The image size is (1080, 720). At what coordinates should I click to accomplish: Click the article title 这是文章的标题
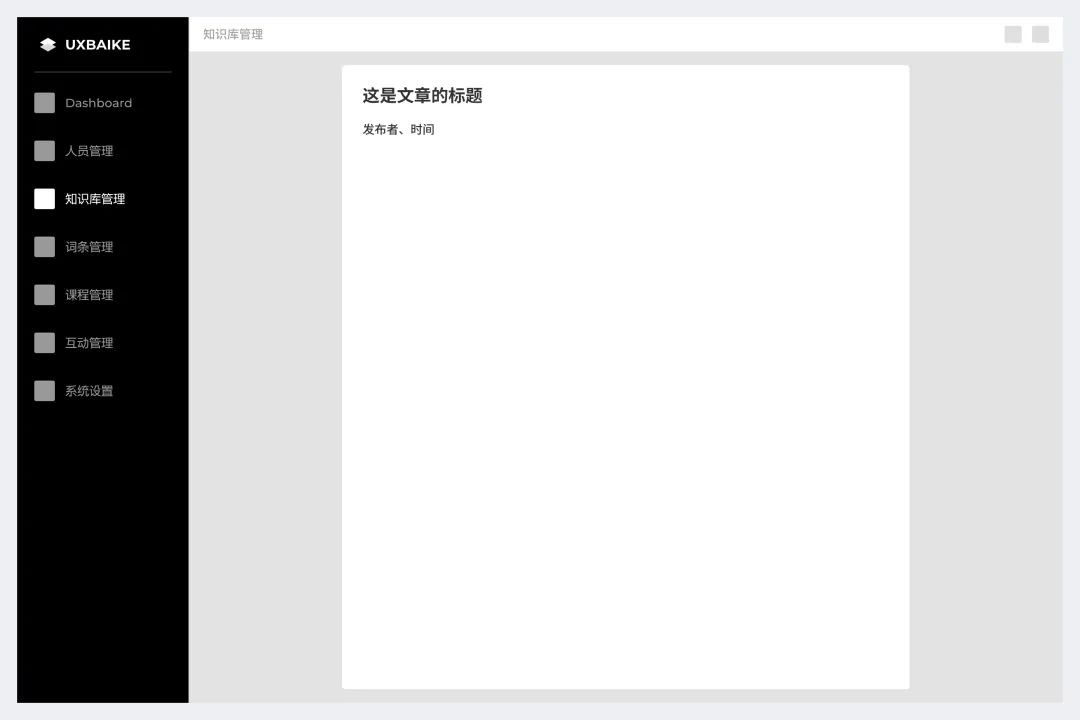tap(421, 95)
